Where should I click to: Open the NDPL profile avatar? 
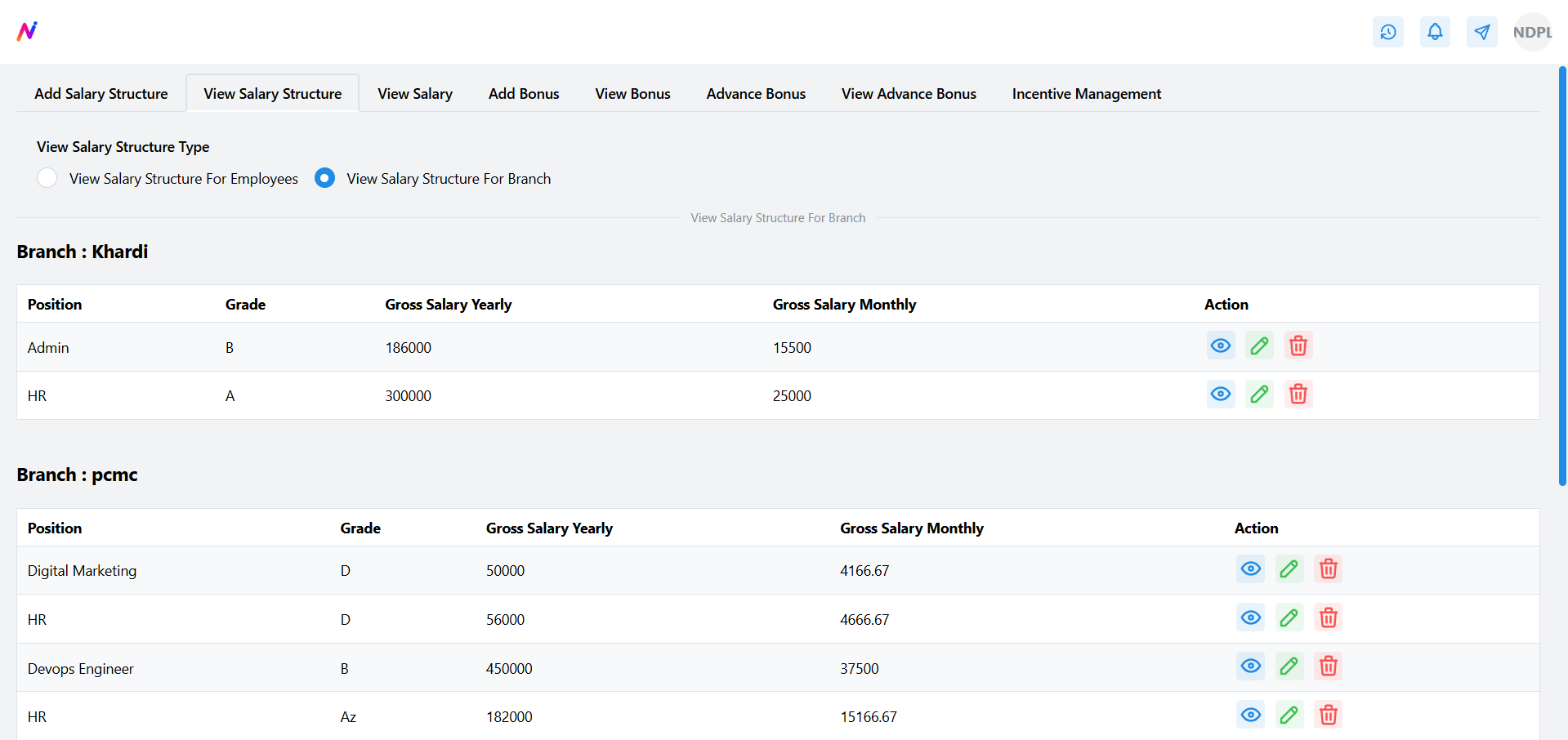tap(1532, 32)
